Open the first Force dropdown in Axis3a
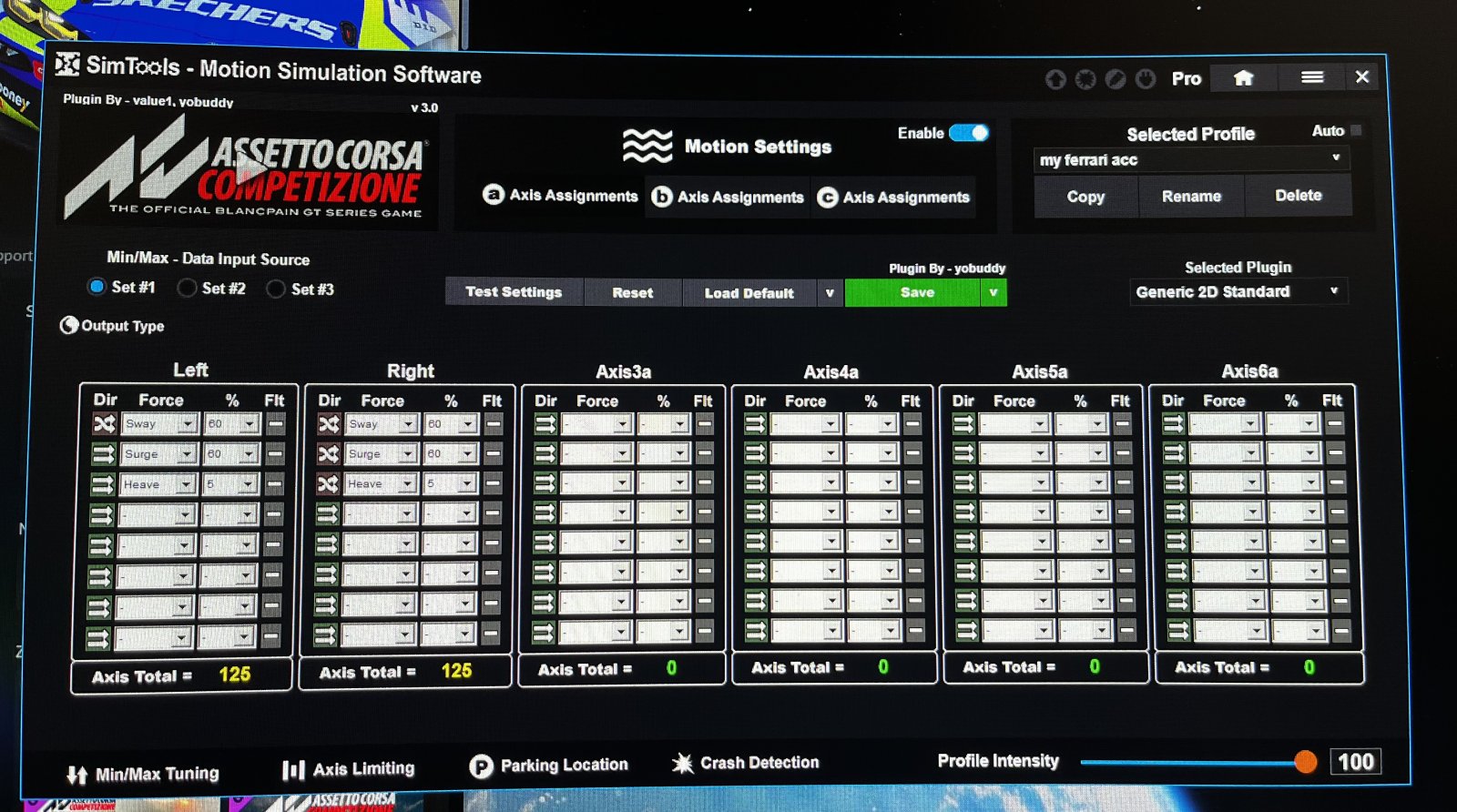 [596, 424]
